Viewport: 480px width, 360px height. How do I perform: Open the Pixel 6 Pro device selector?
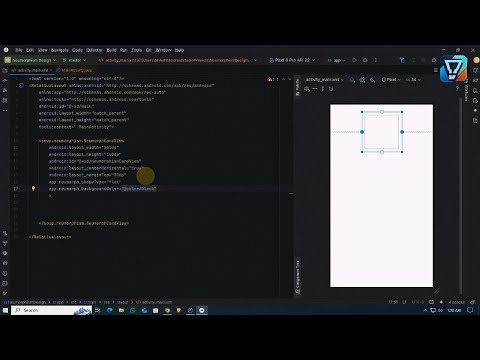(x=292, y=60)
